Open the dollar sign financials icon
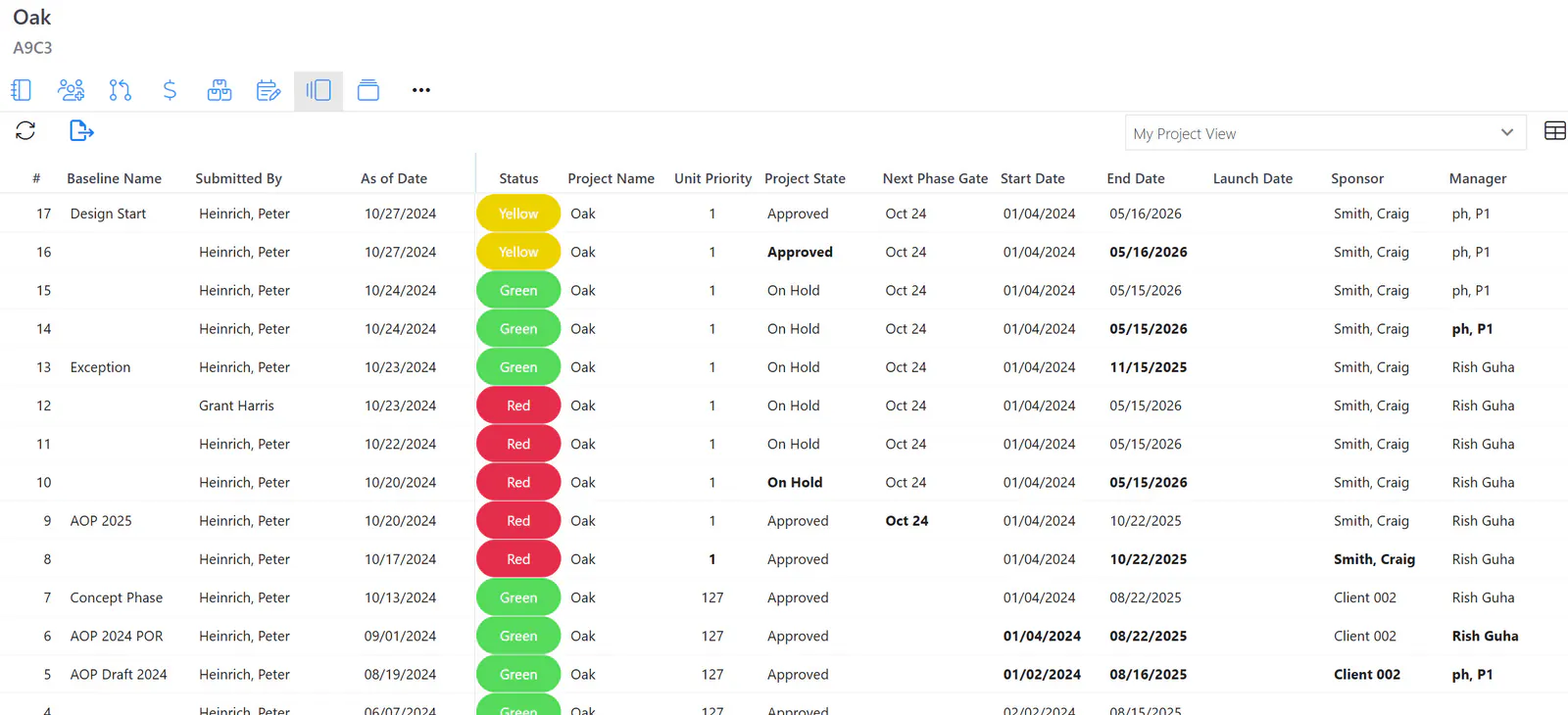 170,90
